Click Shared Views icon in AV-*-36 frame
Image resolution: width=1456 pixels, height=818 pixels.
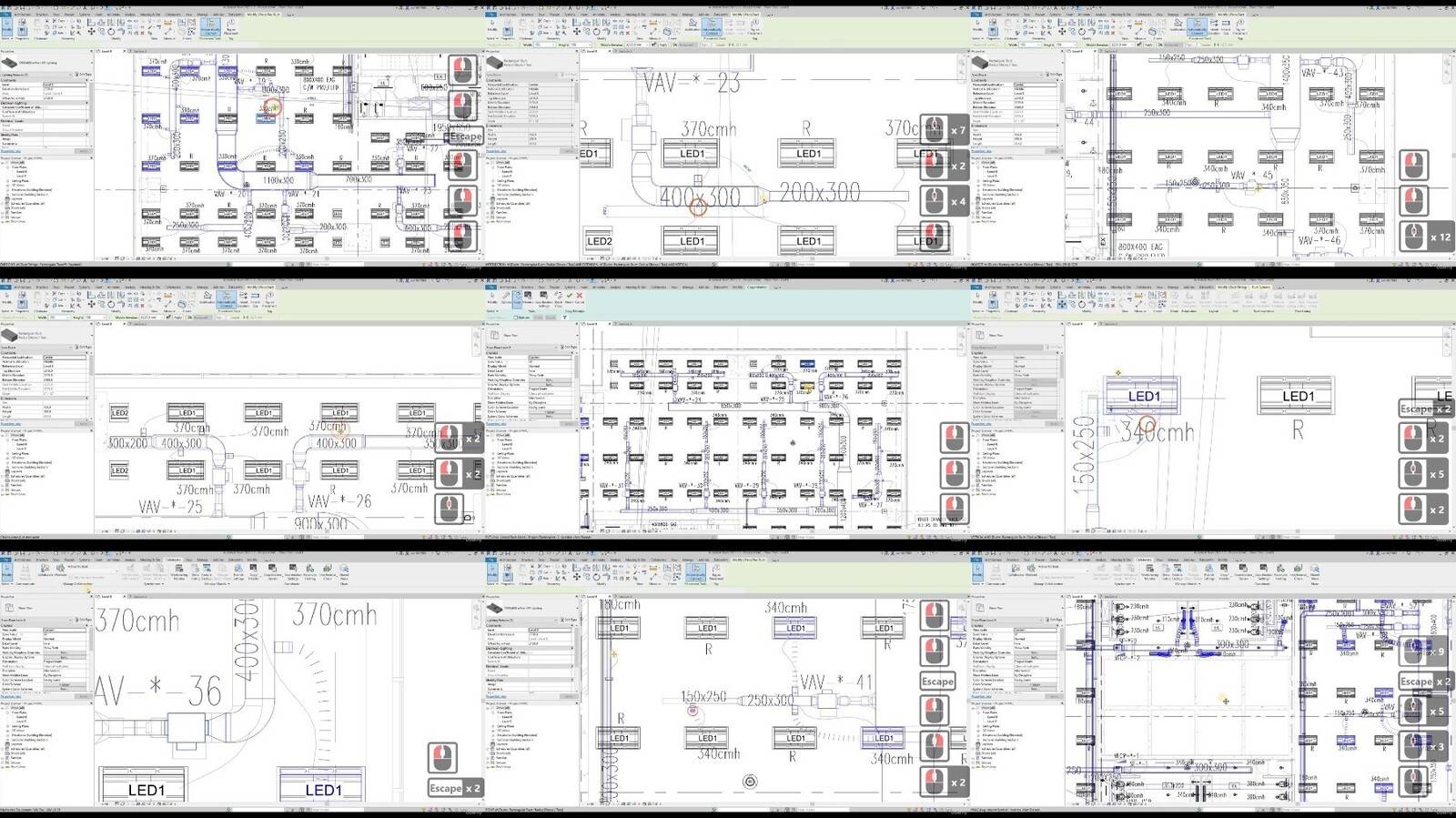[344, 571]
